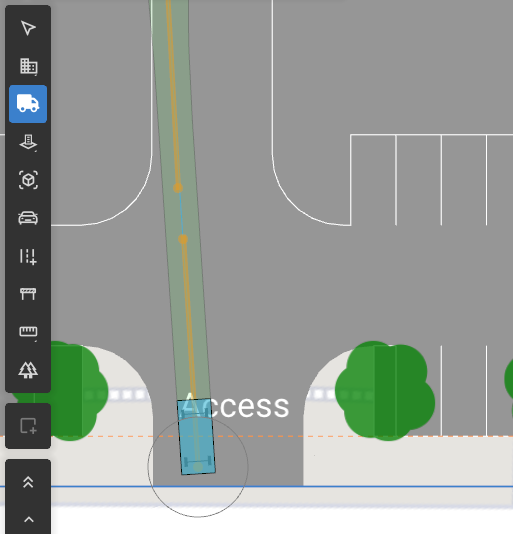Select the blue truck vehicle shape
This screenshot has height=534, width=513.
tap(196, 437)
